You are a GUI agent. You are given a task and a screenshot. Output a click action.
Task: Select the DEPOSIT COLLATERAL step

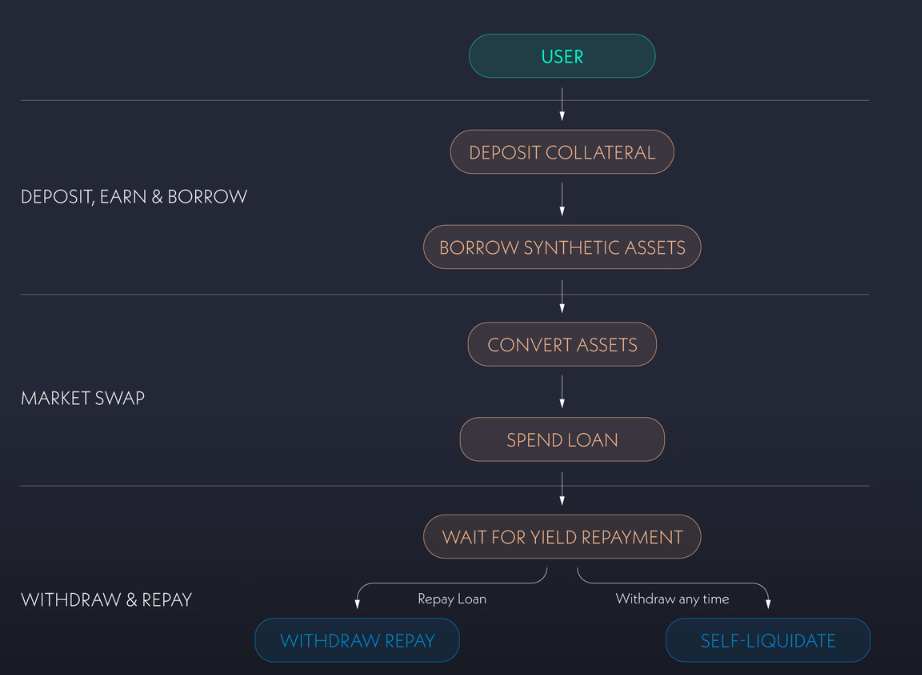(562, 153)
